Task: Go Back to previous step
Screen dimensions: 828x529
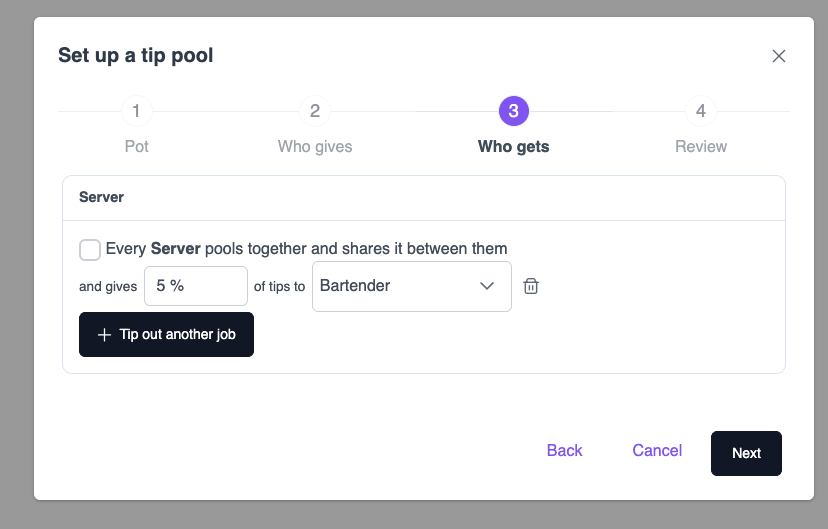Action: (564, 450)
